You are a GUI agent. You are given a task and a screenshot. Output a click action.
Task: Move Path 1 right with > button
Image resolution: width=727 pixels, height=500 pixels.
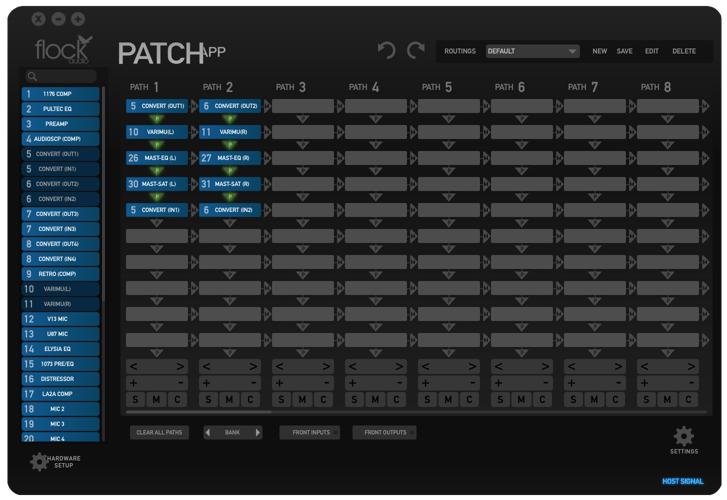point(180,366)
